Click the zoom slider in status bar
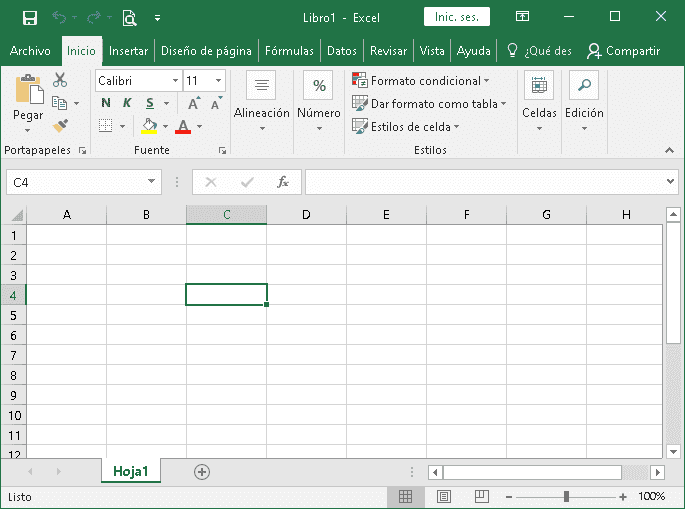This screenshot has width=685, height=509. click(x=566, y=496)
